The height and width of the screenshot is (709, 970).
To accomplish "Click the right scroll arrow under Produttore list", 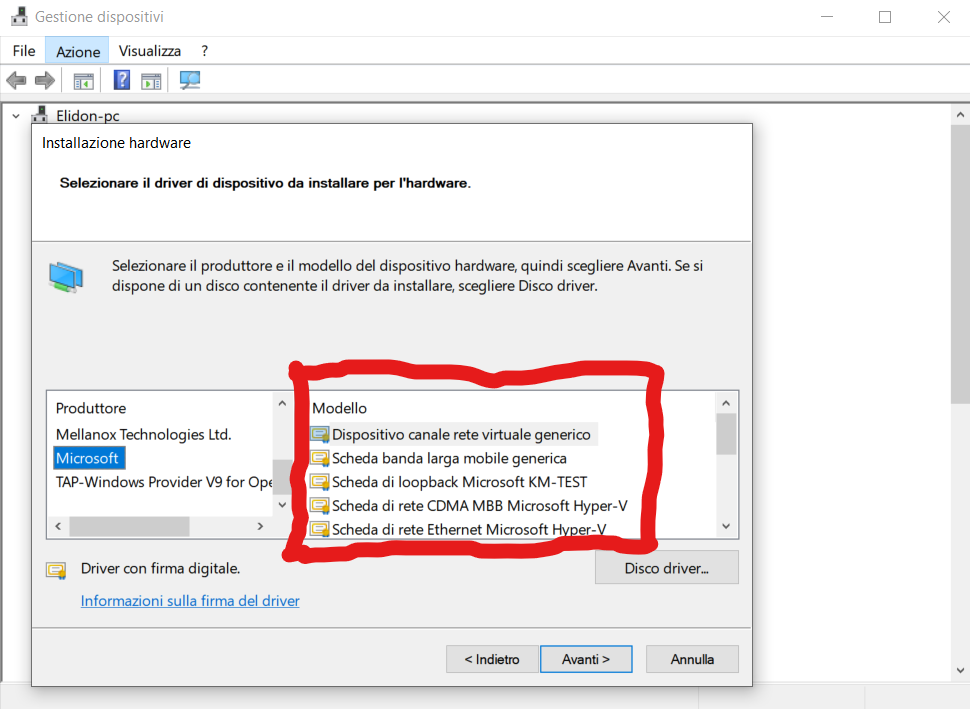I will pyautogui.click(x=262, y=525).
